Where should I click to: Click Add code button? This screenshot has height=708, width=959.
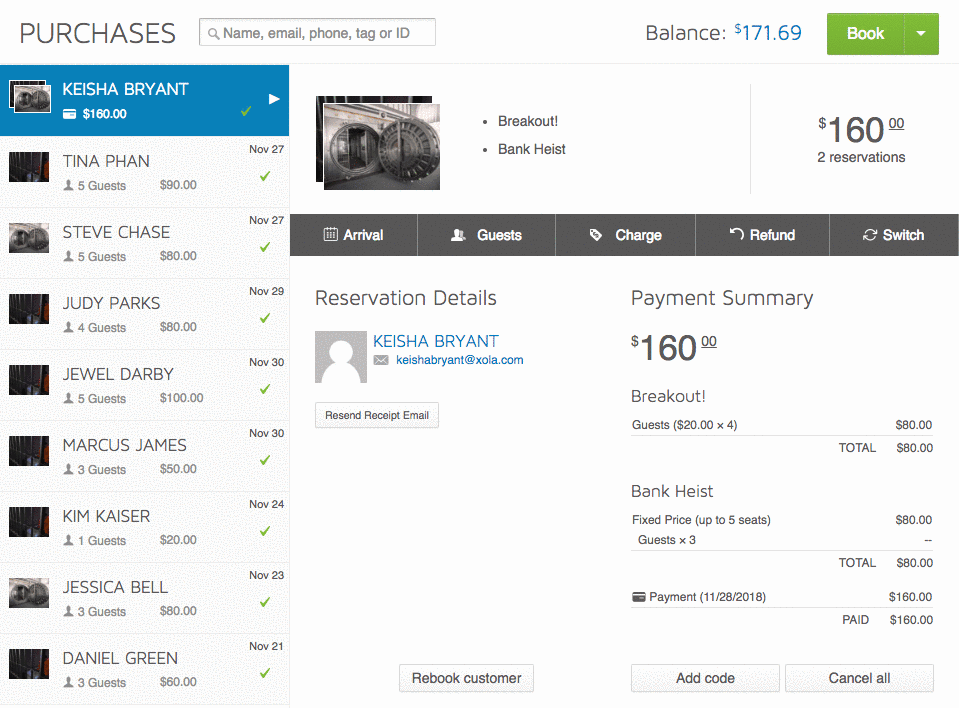pyautogui.click(x=705, y=678)
